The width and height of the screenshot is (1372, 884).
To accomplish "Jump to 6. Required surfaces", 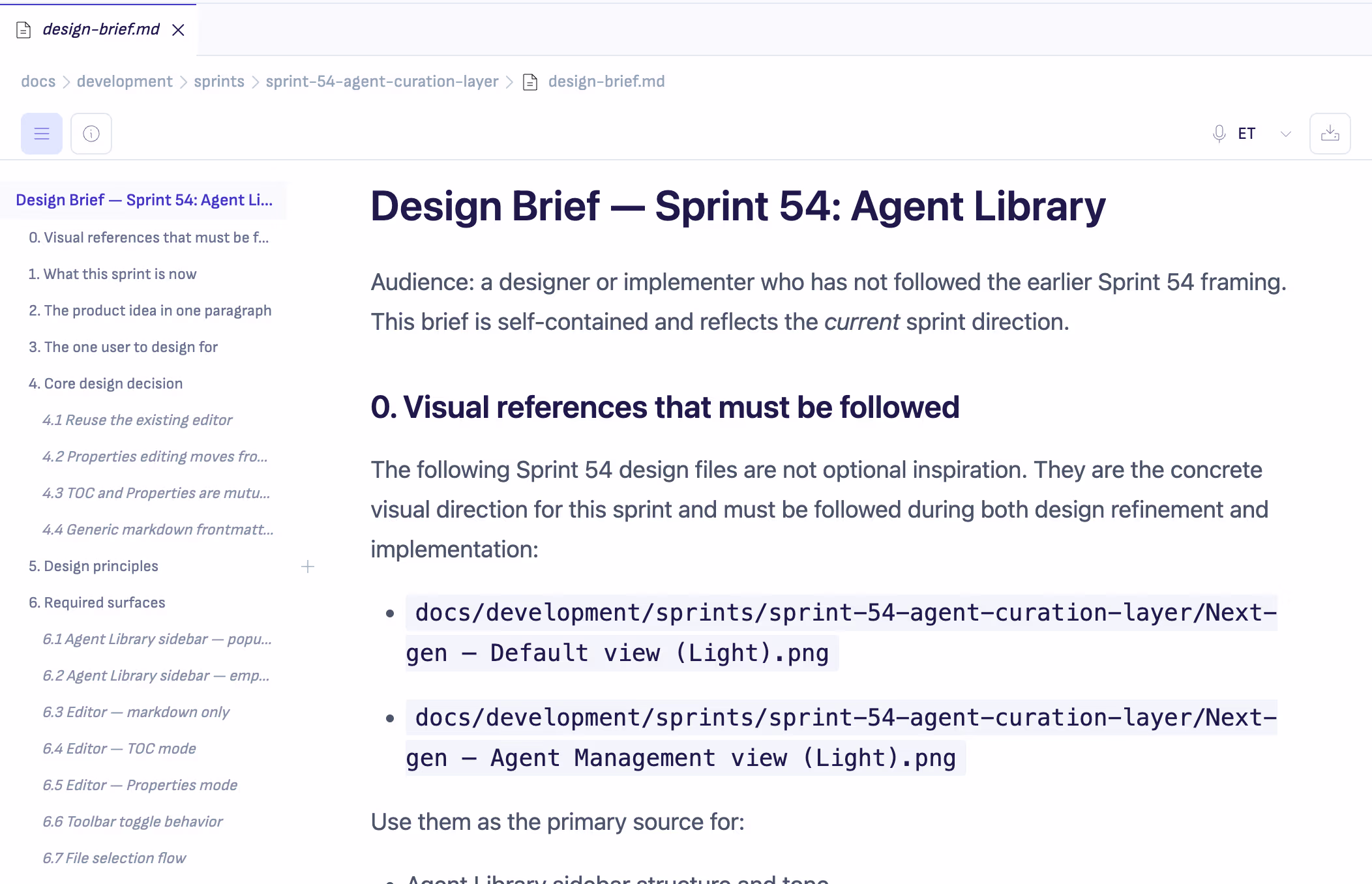I will pyautogui.click(x=97, y=602).
